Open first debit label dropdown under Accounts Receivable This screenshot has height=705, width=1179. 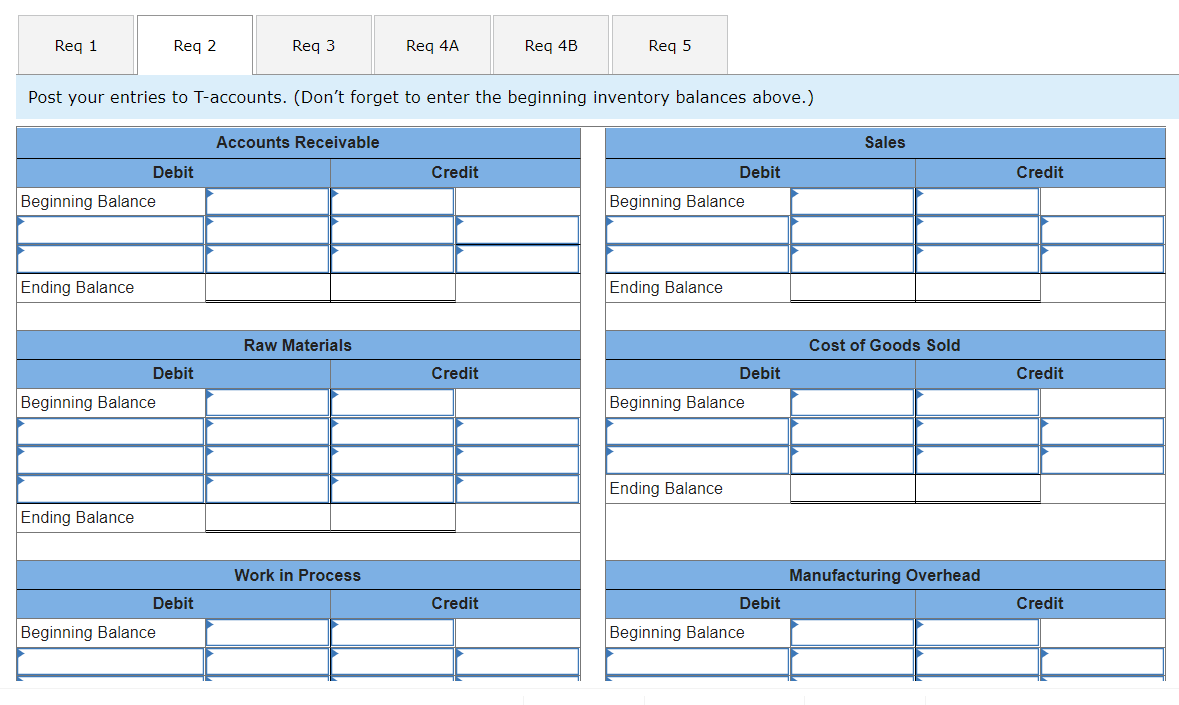[x=111, y=230]
